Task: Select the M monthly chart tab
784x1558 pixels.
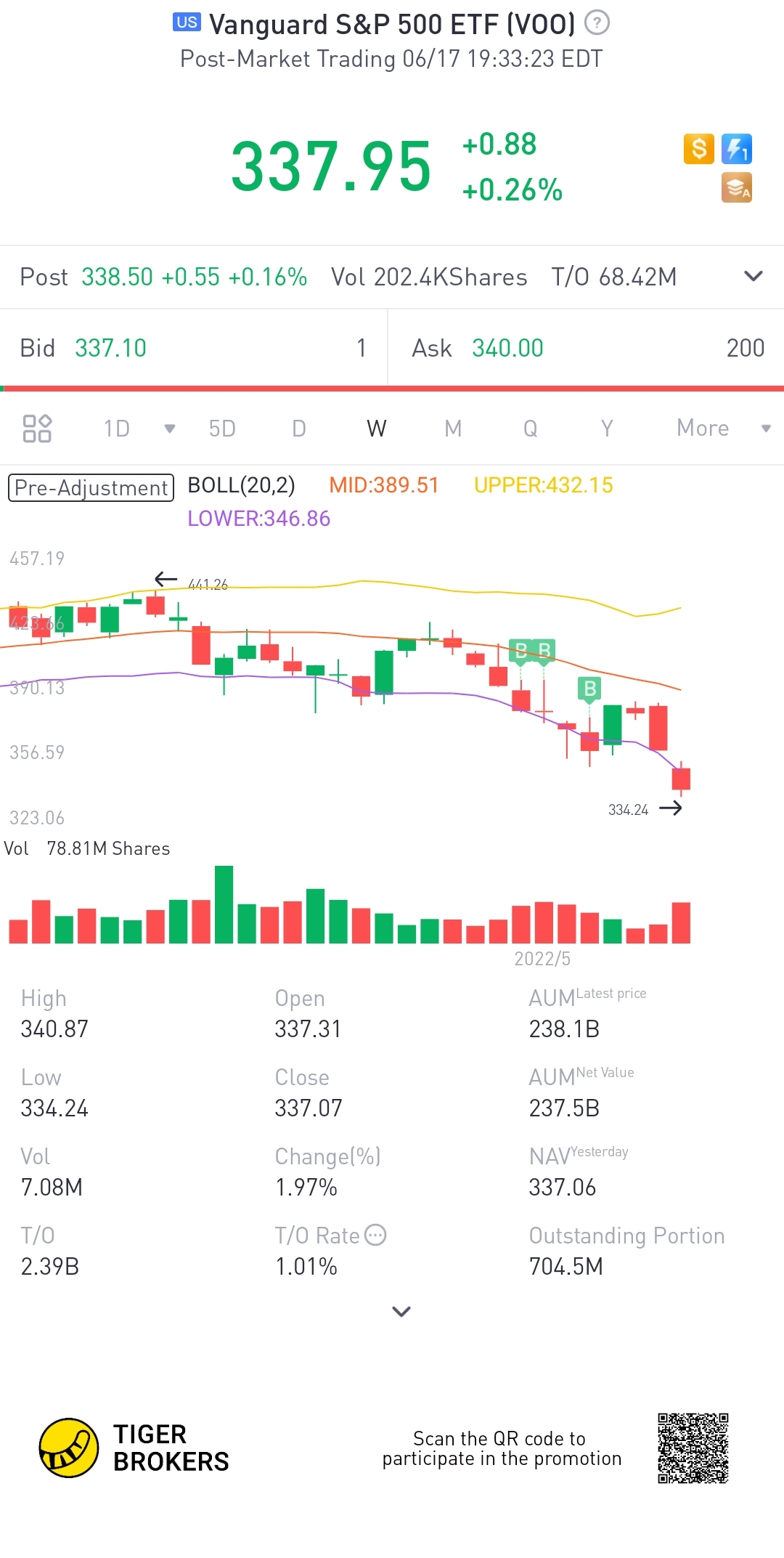Action: click(453, 429)
